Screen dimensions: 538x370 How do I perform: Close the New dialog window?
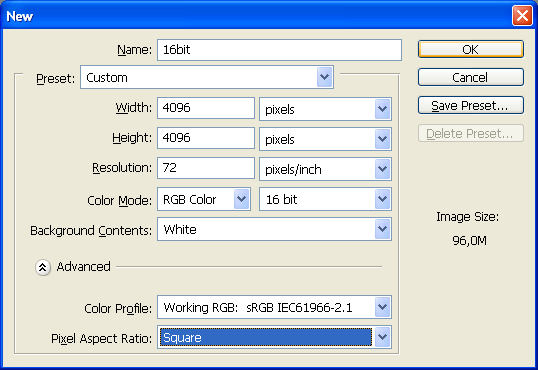point(522,16)
